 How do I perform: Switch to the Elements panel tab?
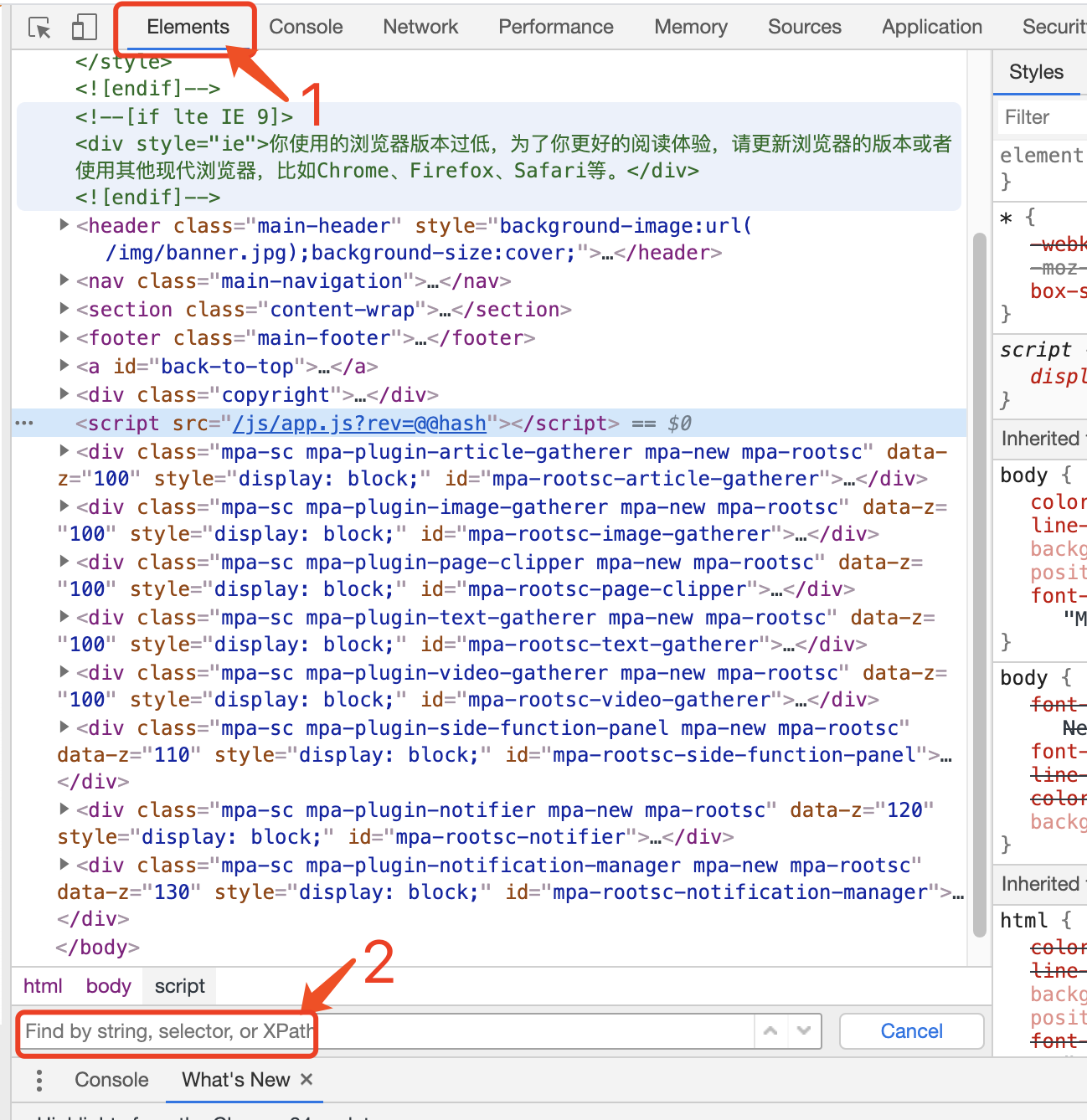tap(185, 26)
